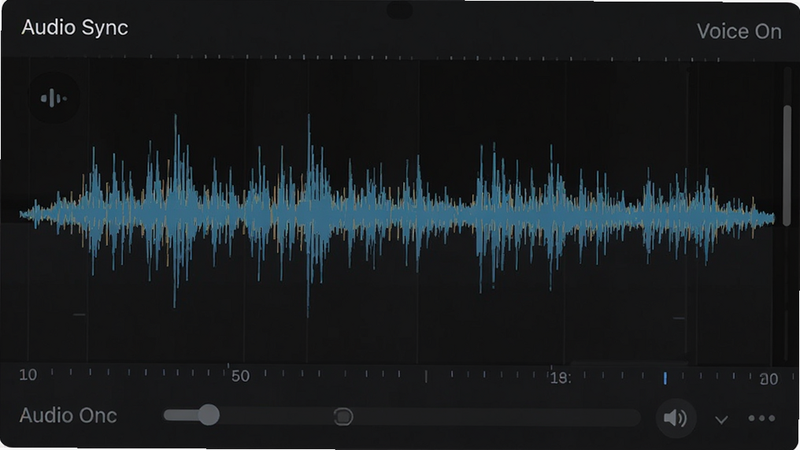This screenshot has height=450, width=800.
Task: Click the 18: label on timeline ruler
Action: 560,378
